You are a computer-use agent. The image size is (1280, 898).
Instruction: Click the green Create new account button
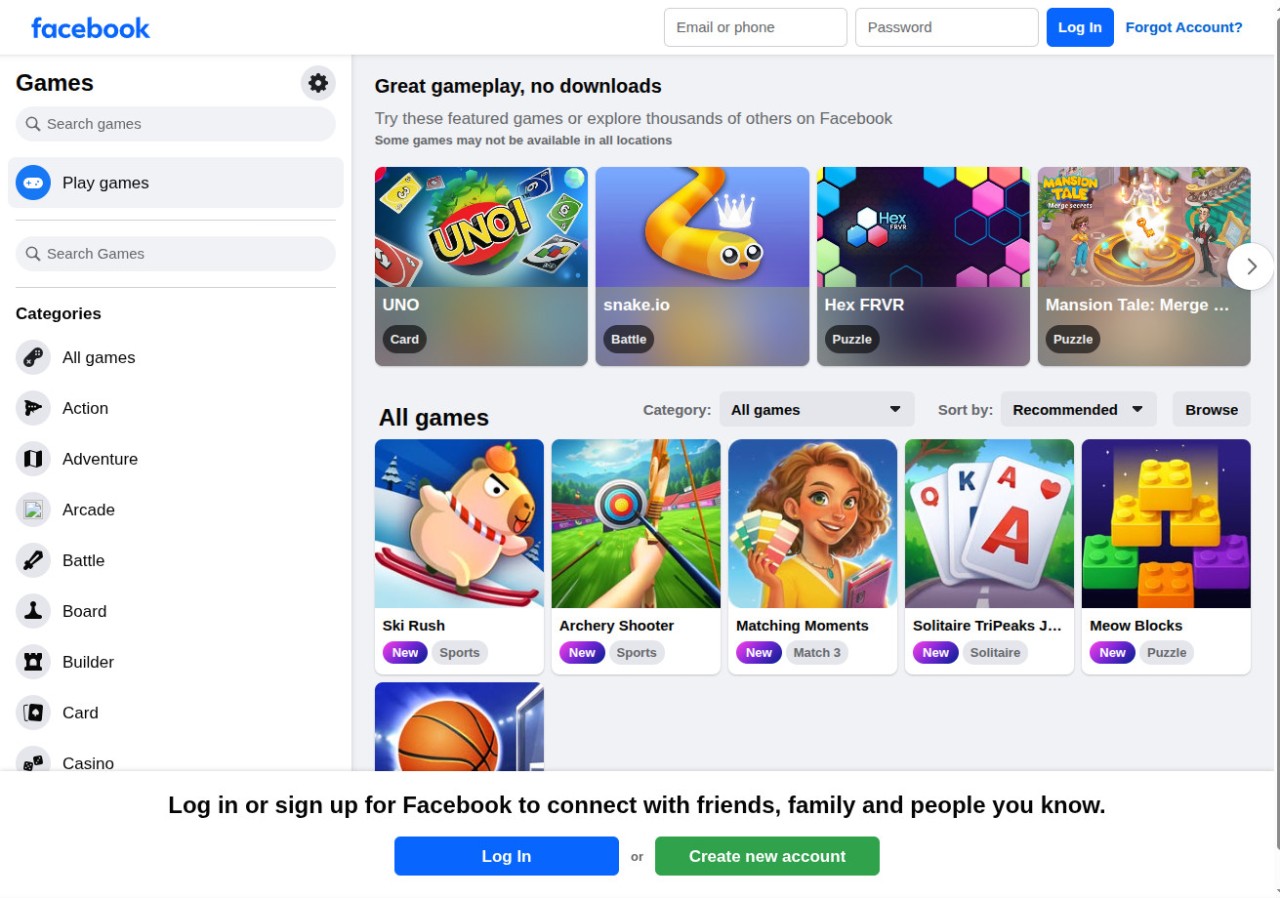767,856
